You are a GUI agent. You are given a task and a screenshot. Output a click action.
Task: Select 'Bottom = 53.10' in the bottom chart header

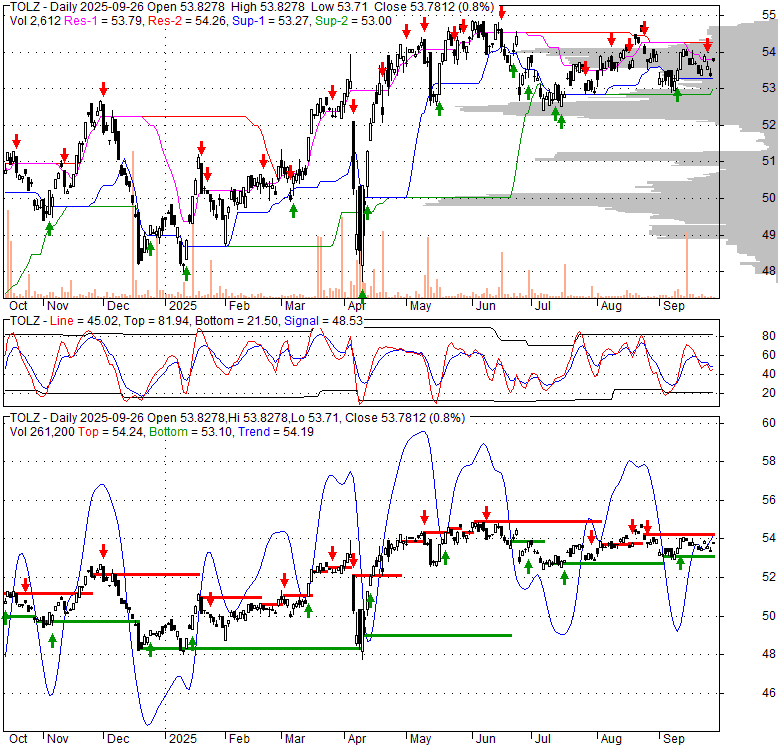coord(191,432)
